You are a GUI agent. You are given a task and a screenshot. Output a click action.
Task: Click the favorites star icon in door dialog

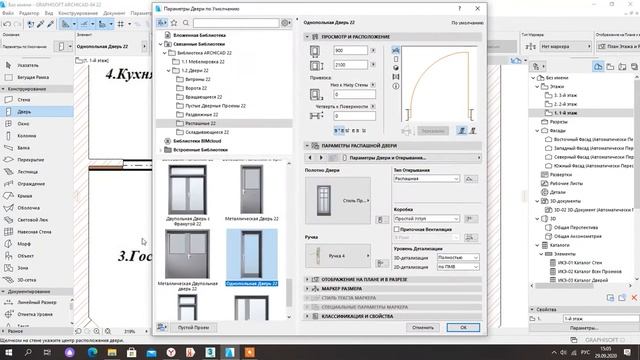174,23
